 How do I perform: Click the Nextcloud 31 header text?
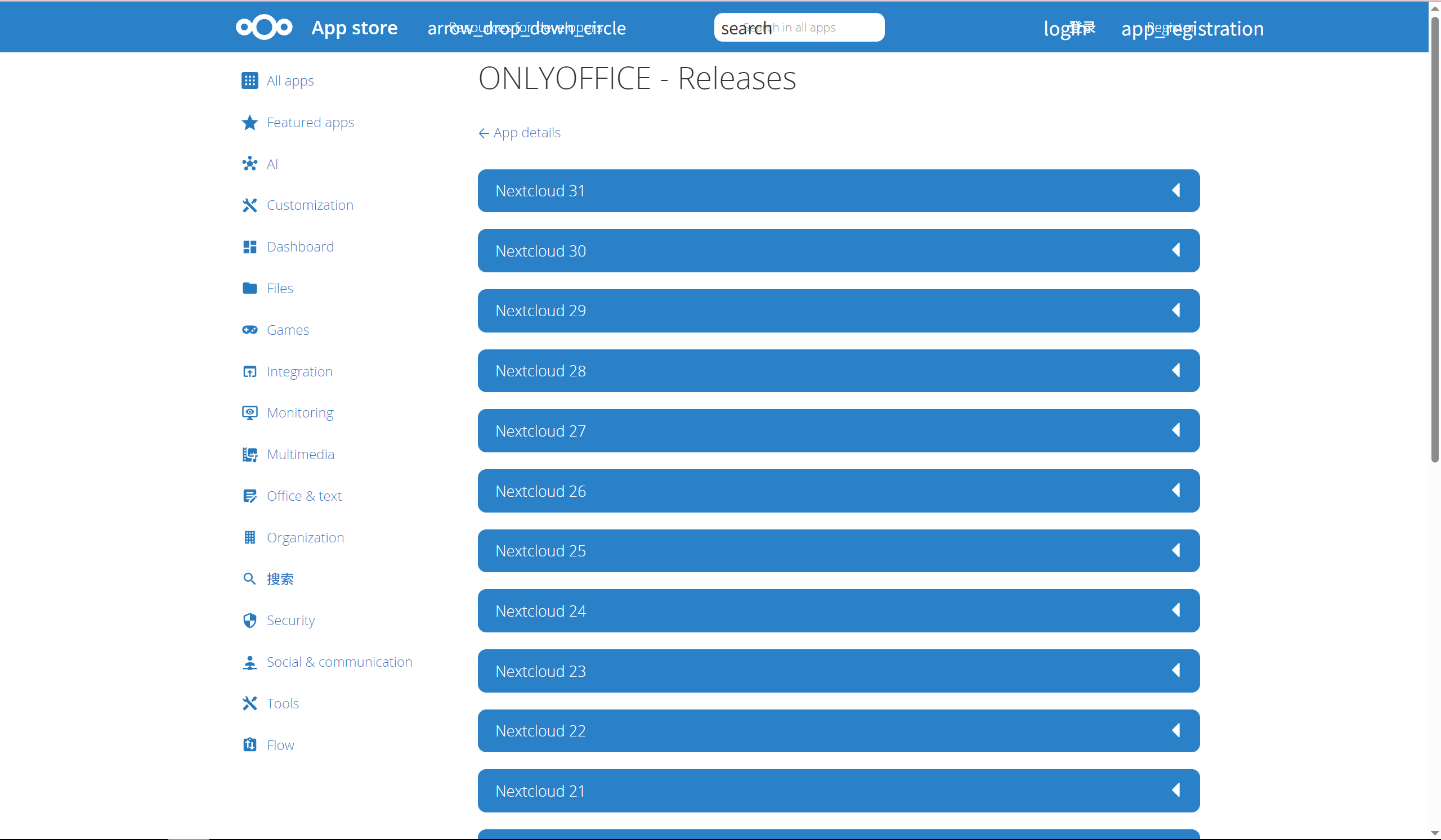(540, 191)
